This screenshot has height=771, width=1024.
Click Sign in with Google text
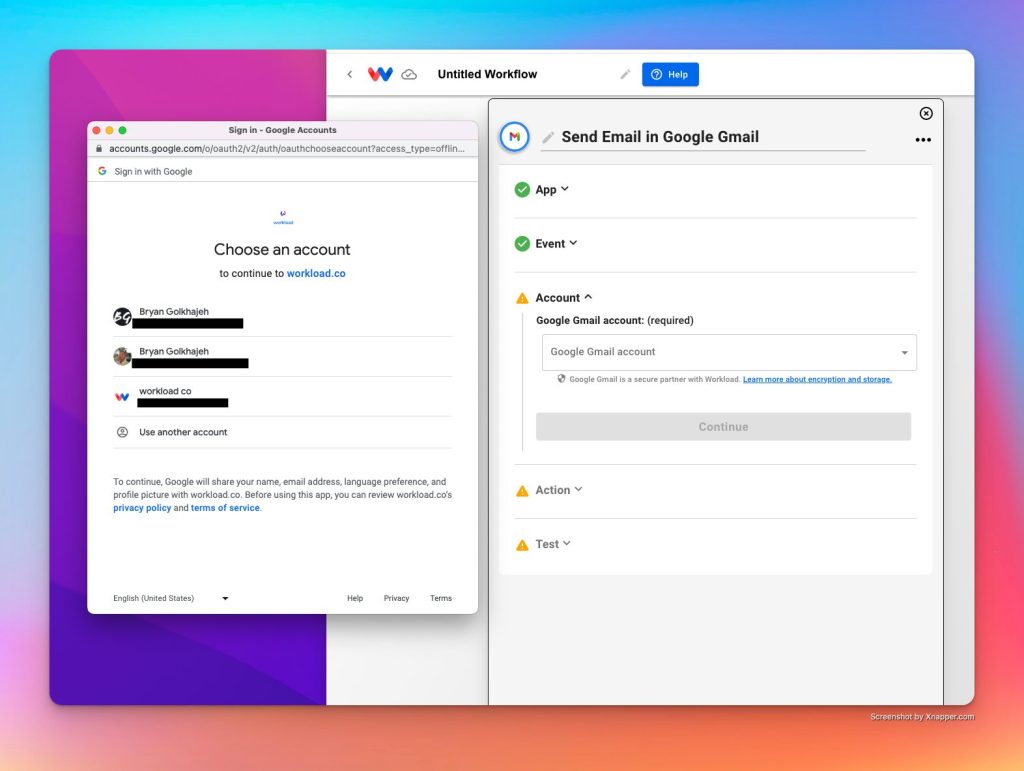[x=153, y=172]
